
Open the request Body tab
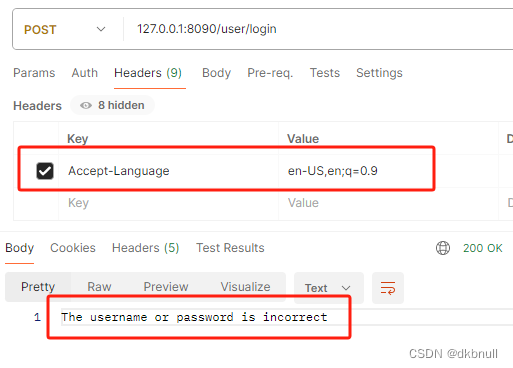(216, 73)
